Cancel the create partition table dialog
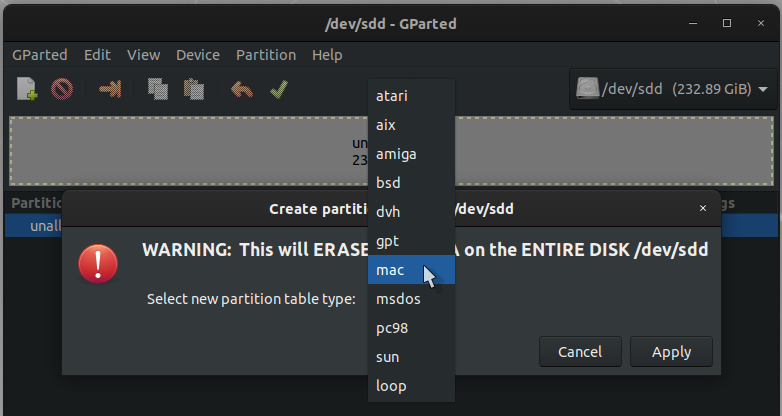 [x=580, y=352]
